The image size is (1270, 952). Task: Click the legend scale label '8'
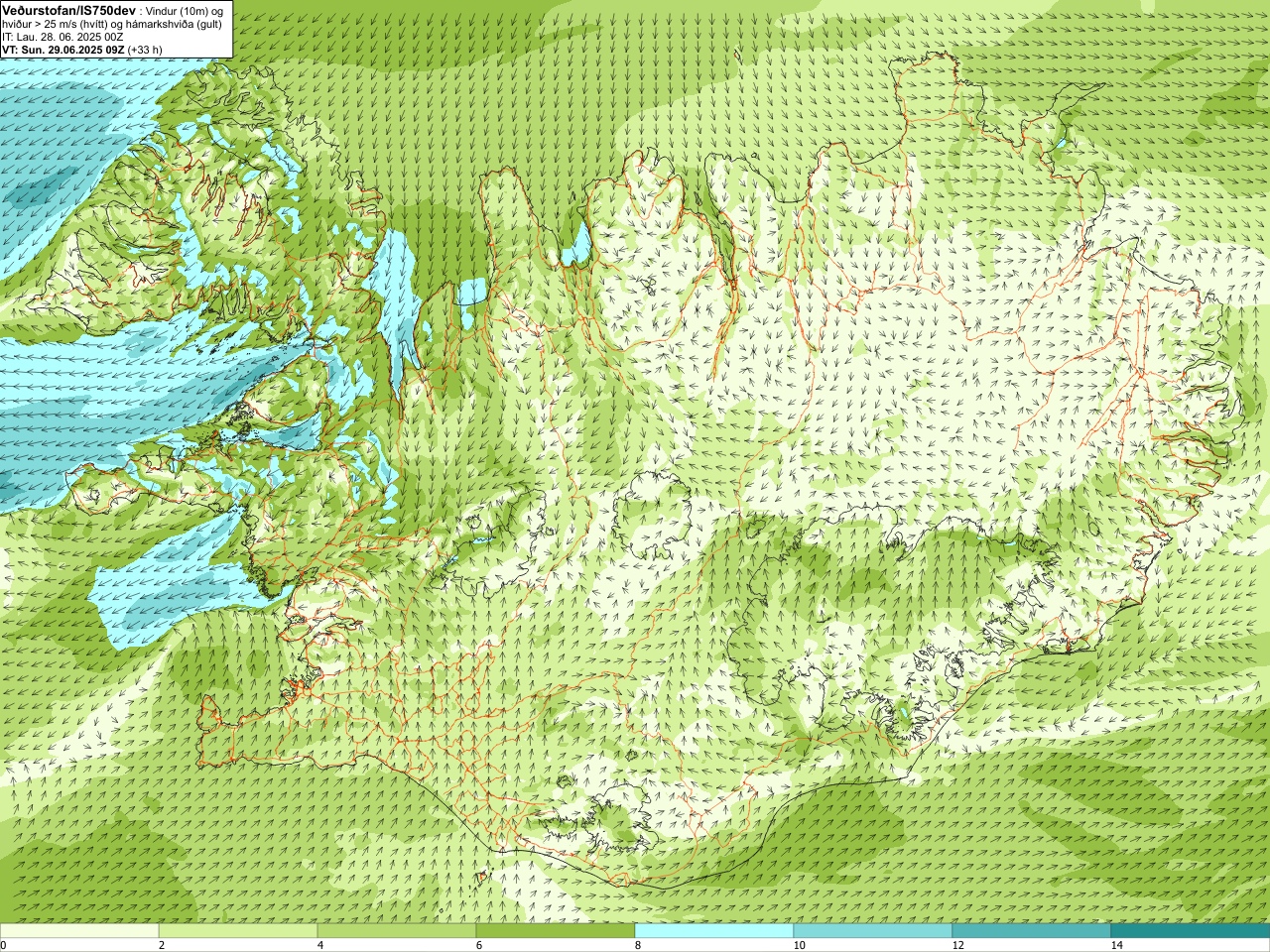coord(638,945)
